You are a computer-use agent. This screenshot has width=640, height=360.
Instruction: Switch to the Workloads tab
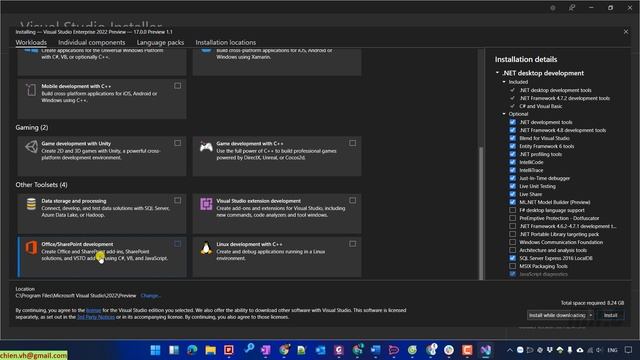point(31,42)
